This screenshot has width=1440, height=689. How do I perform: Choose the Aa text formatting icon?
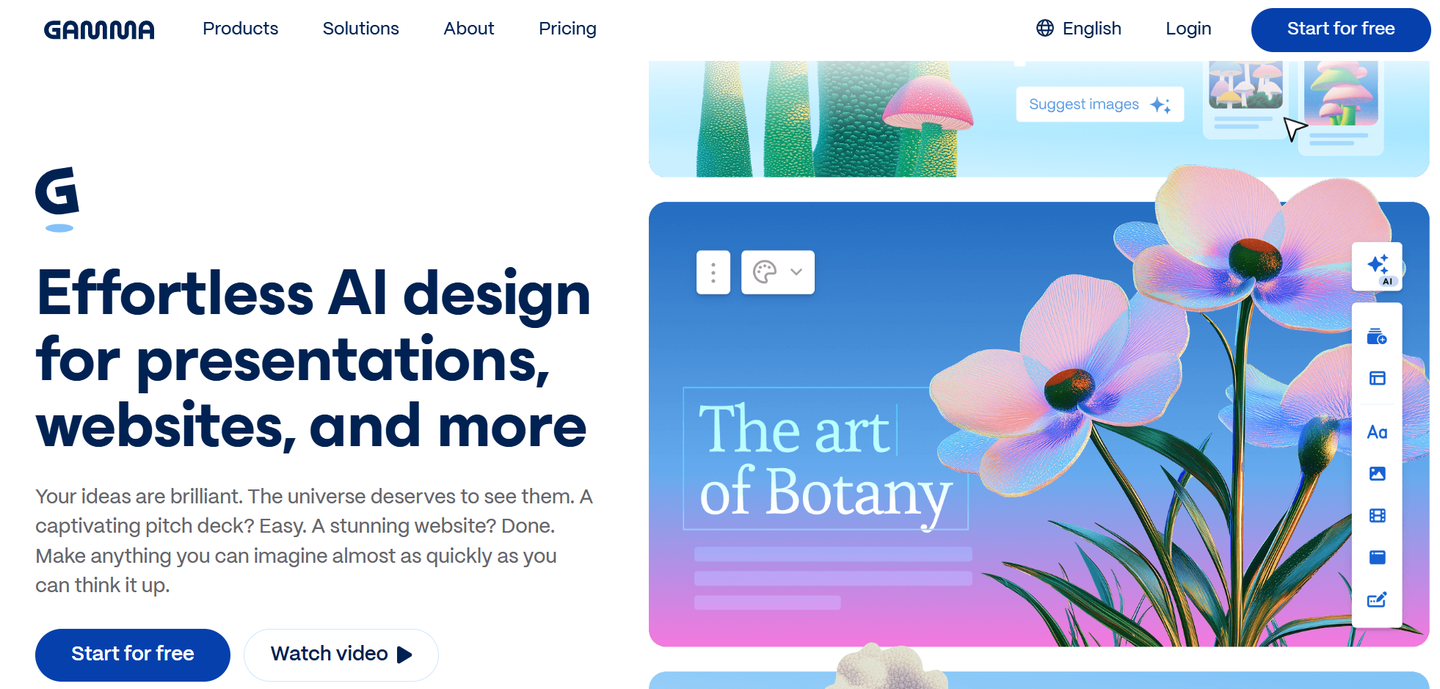pyautogui.click(x=1377, y=432)
